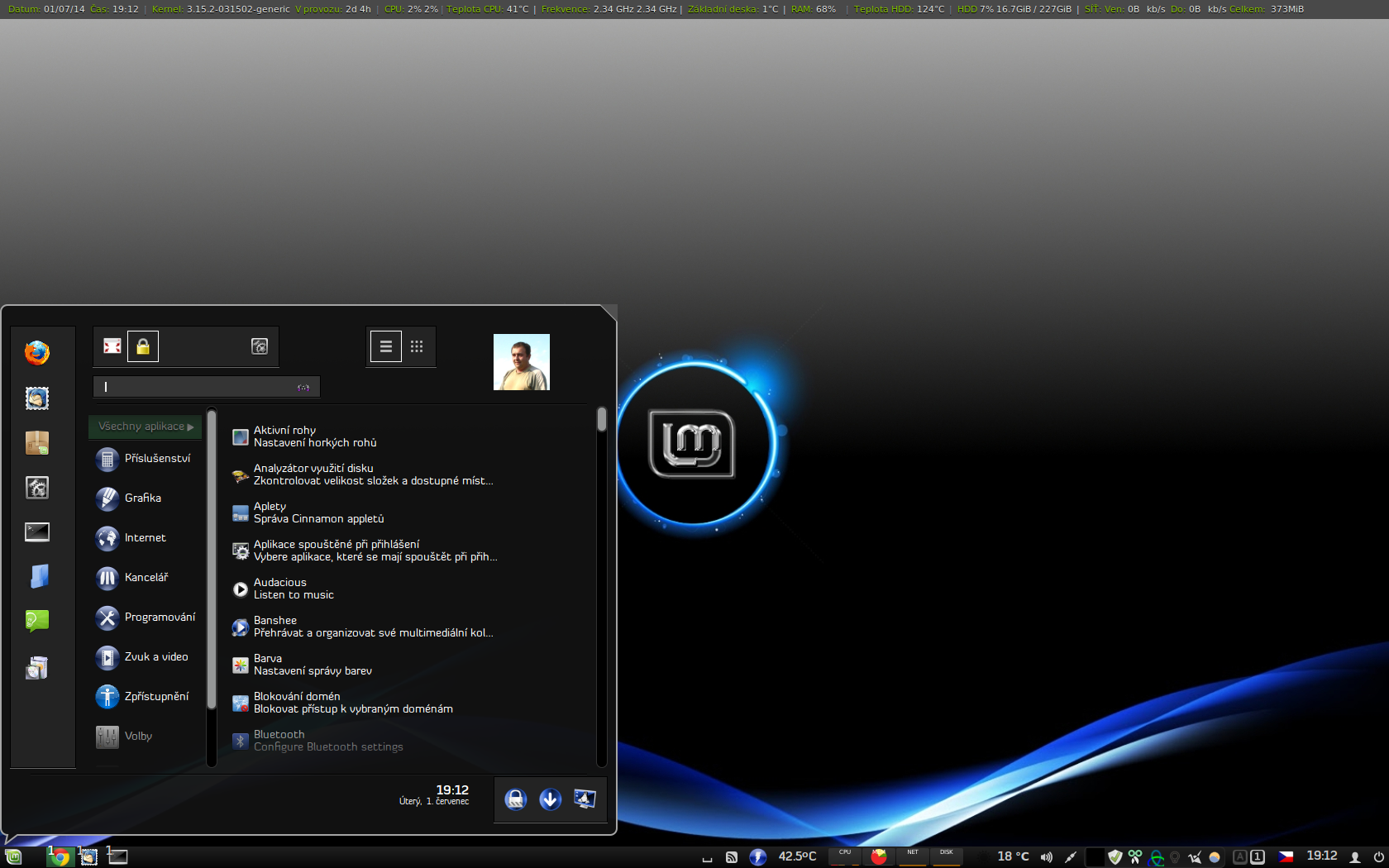
Task: Open menu settings gear icon in the top bar
Action: click(260, 346)
